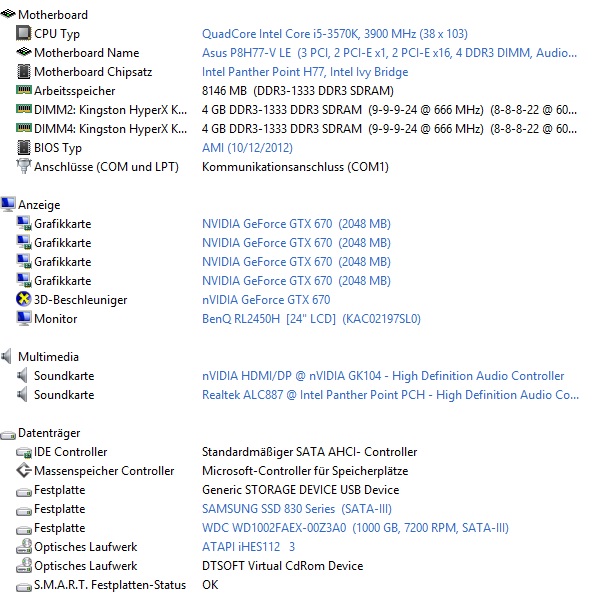Open the Asus P8H77-V LE link
This screenshot has height=603, width=608.
click(389, 53)
